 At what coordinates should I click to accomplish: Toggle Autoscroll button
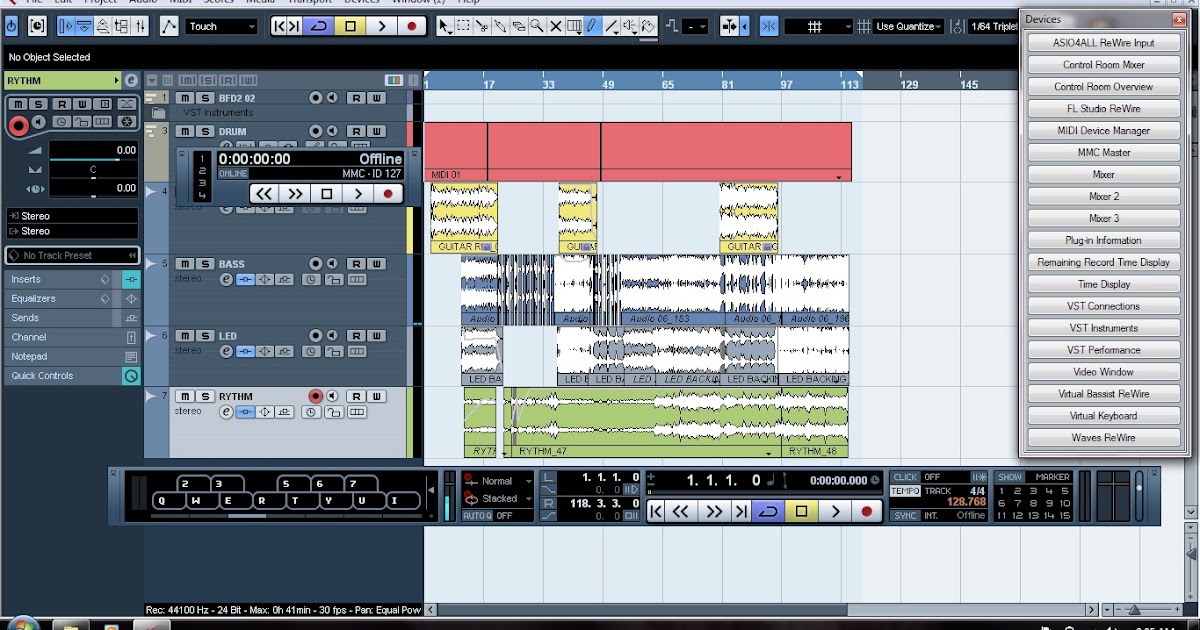click(x=728, y=27)
